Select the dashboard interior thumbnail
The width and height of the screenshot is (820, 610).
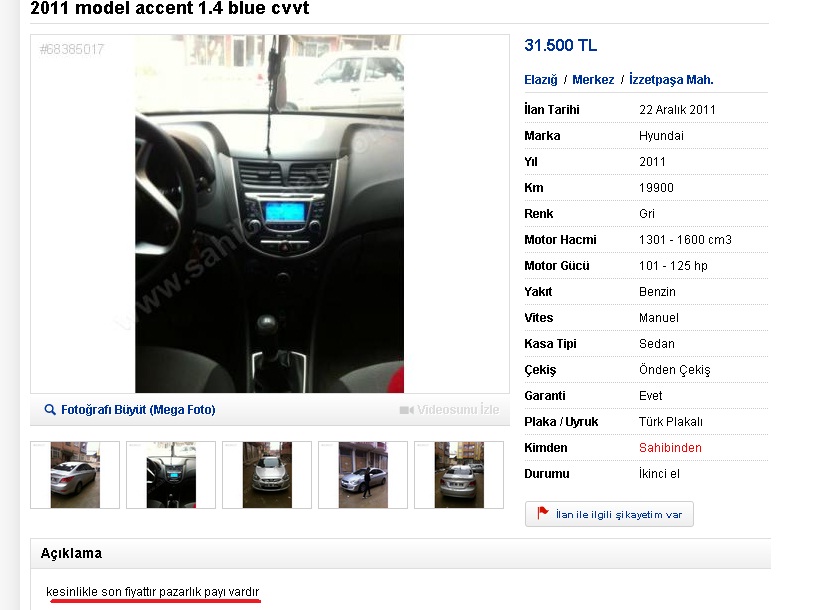click(x=171, y=475)
